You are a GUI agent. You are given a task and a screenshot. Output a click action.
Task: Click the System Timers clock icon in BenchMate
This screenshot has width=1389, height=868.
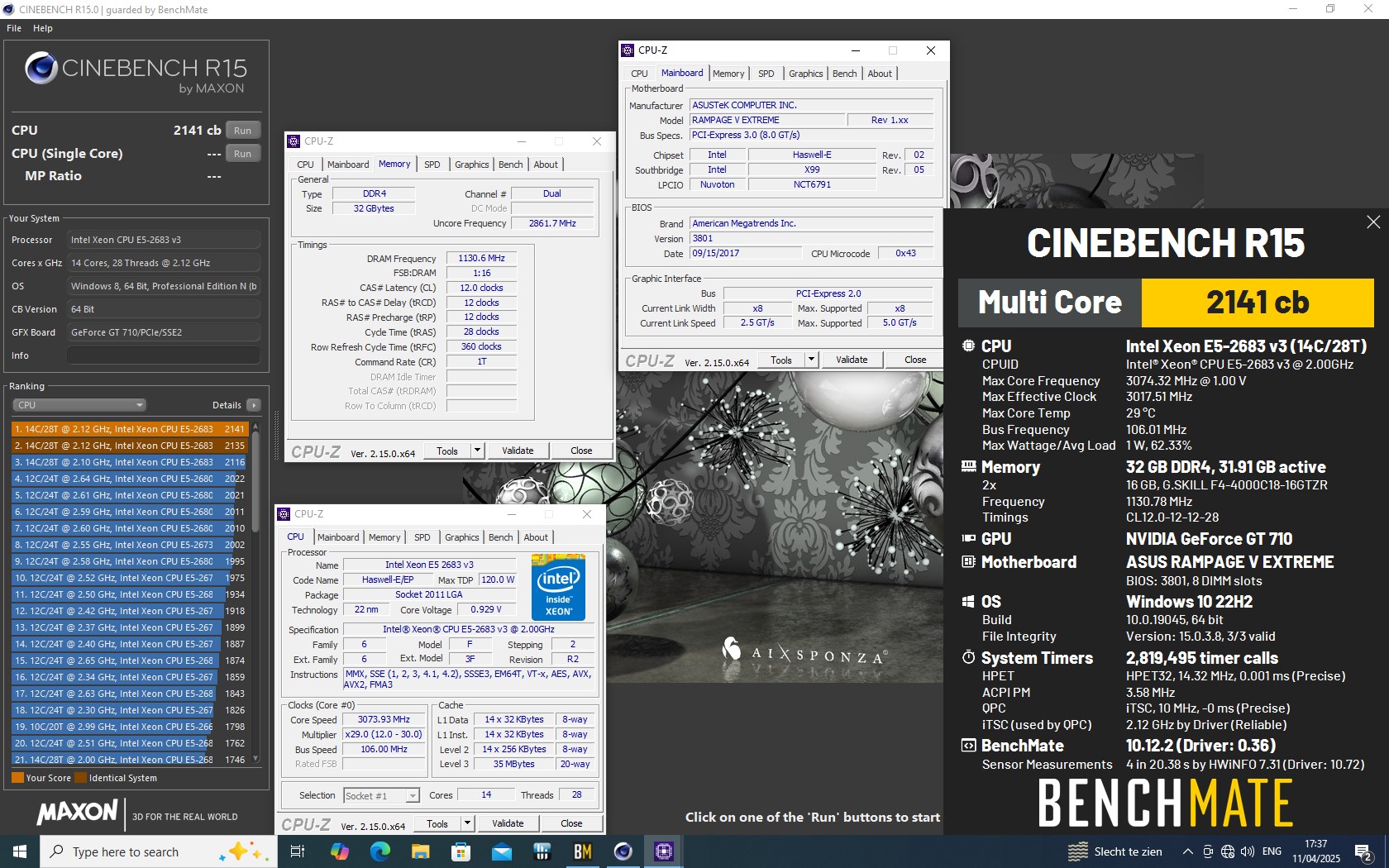pos(968,657)
